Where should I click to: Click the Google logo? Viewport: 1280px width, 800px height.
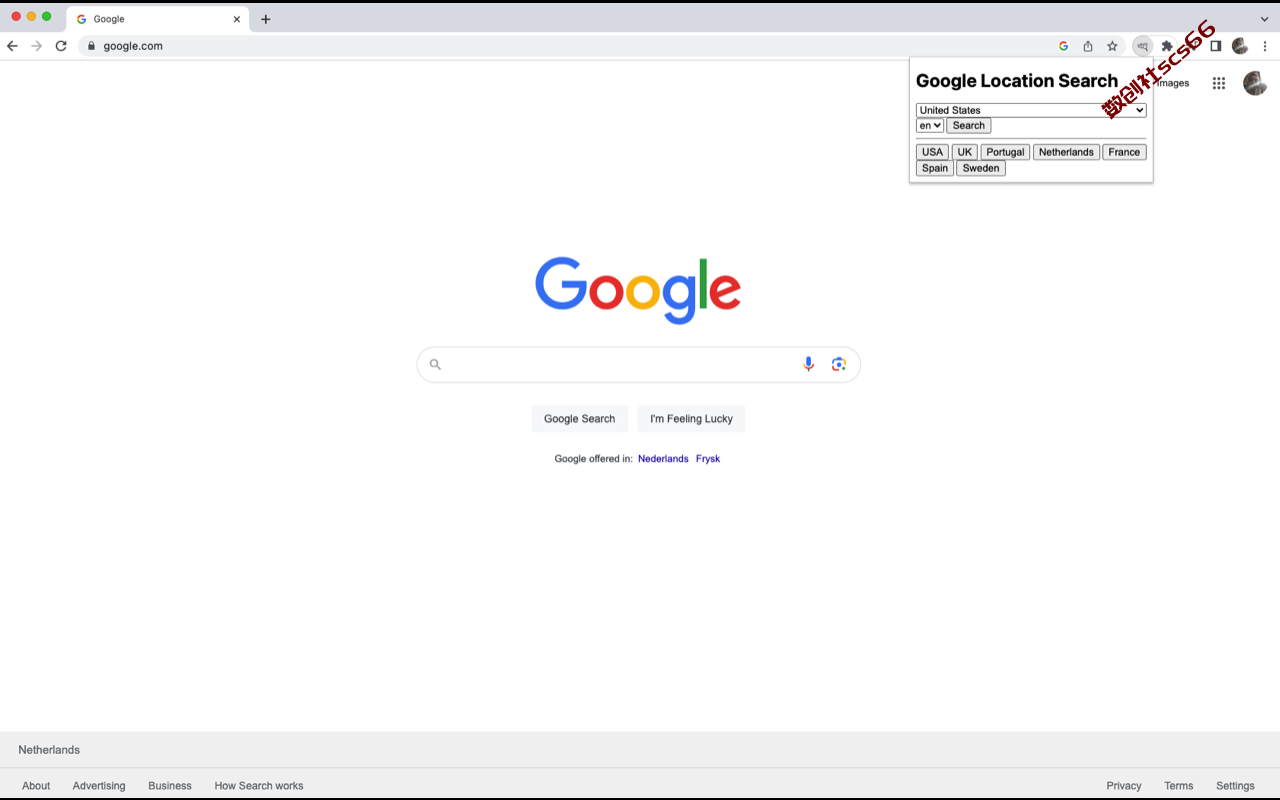pos(638,290)
